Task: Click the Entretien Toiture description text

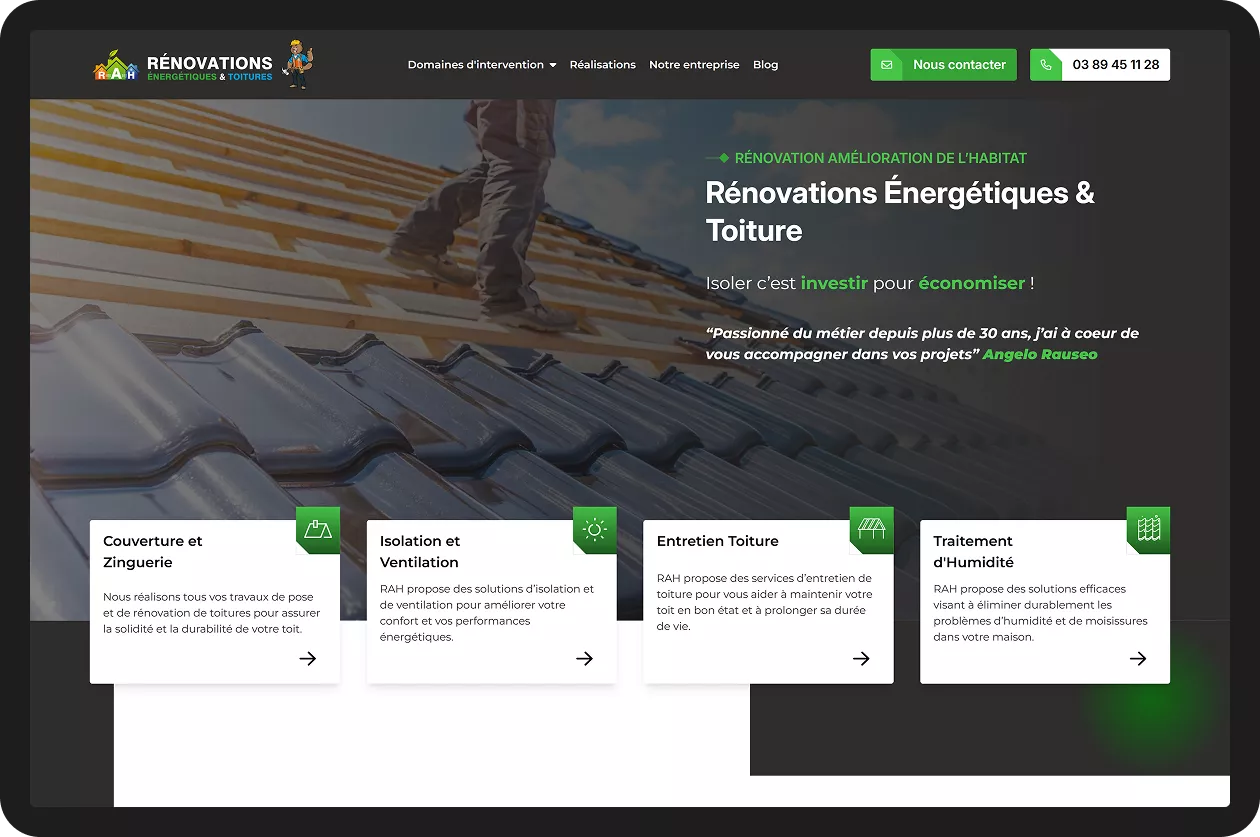Action: [x=765, y=602]
